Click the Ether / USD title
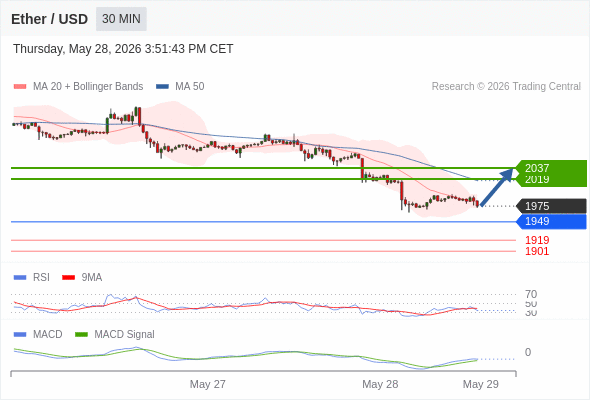The width and height of the screenshot is (590, 400). point(49,19)
